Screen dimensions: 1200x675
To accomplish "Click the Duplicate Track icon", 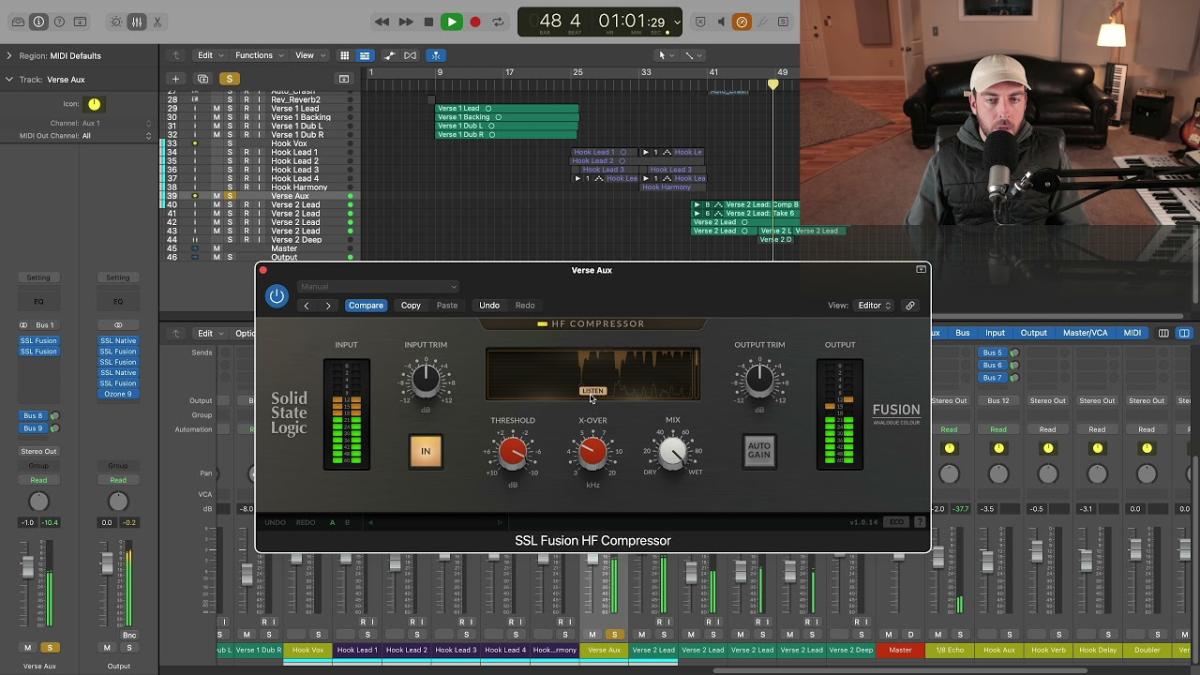I will 203,78.
